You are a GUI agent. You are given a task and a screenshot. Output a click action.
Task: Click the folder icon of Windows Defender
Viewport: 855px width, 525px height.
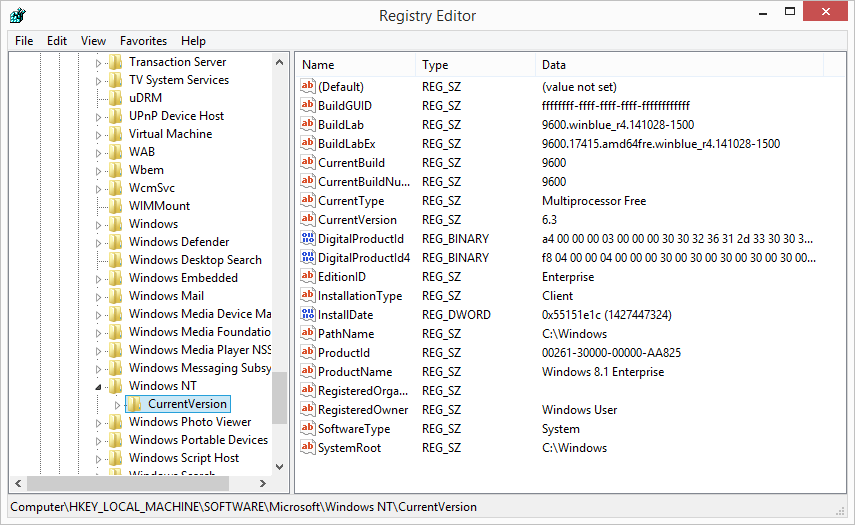point(115,242)
